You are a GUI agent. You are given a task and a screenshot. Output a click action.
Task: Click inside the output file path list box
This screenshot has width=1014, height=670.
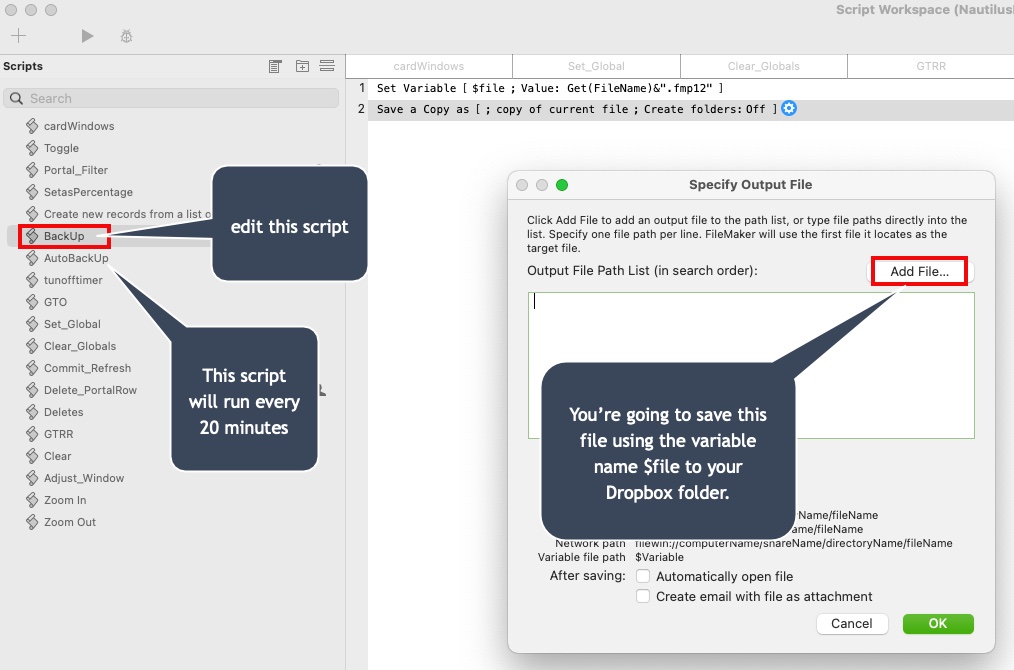tap(751, 365)
